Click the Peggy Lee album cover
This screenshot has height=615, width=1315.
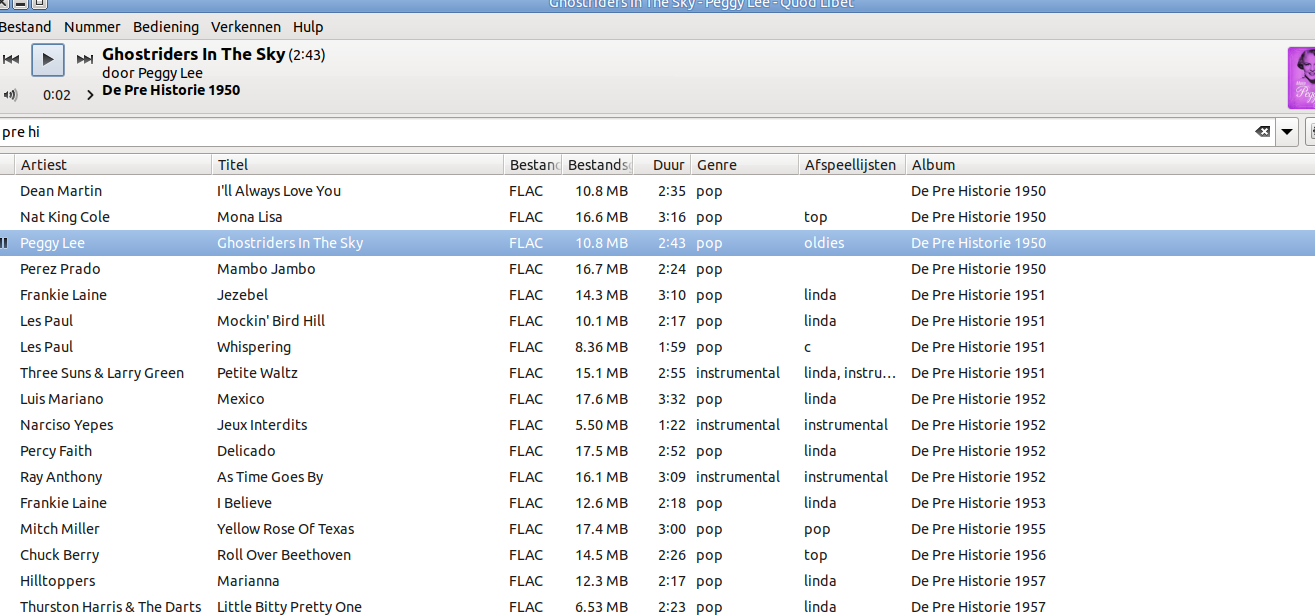[x=1300, y=78]
